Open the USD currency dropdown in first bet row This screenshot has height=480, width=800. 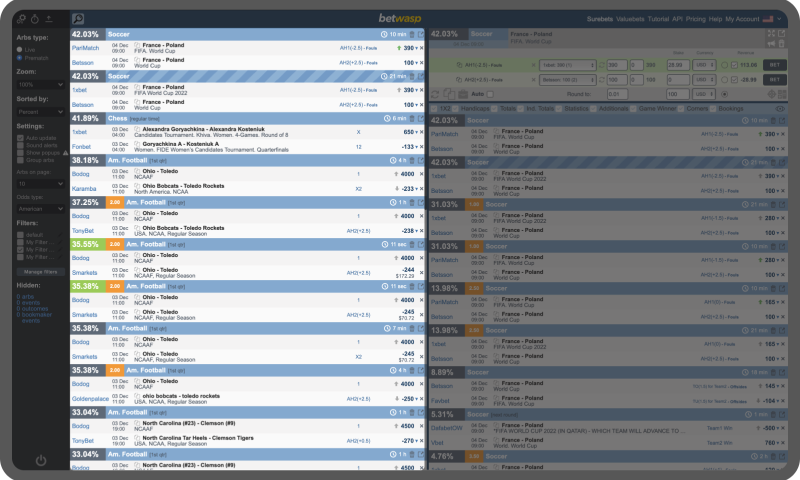pyautogui.click(x=704, y=65)
